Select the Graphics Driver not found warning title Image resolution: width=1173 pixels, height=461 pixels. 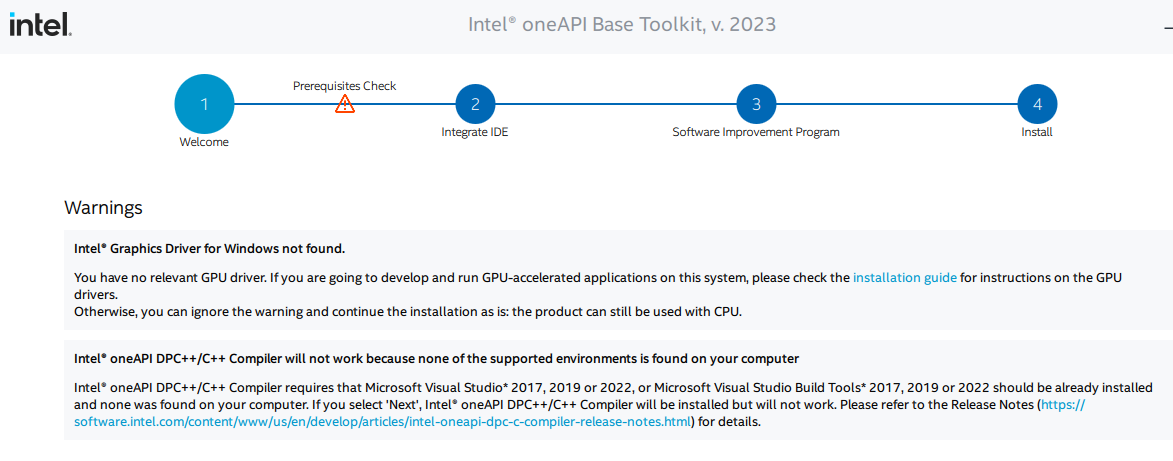(209, 248)
